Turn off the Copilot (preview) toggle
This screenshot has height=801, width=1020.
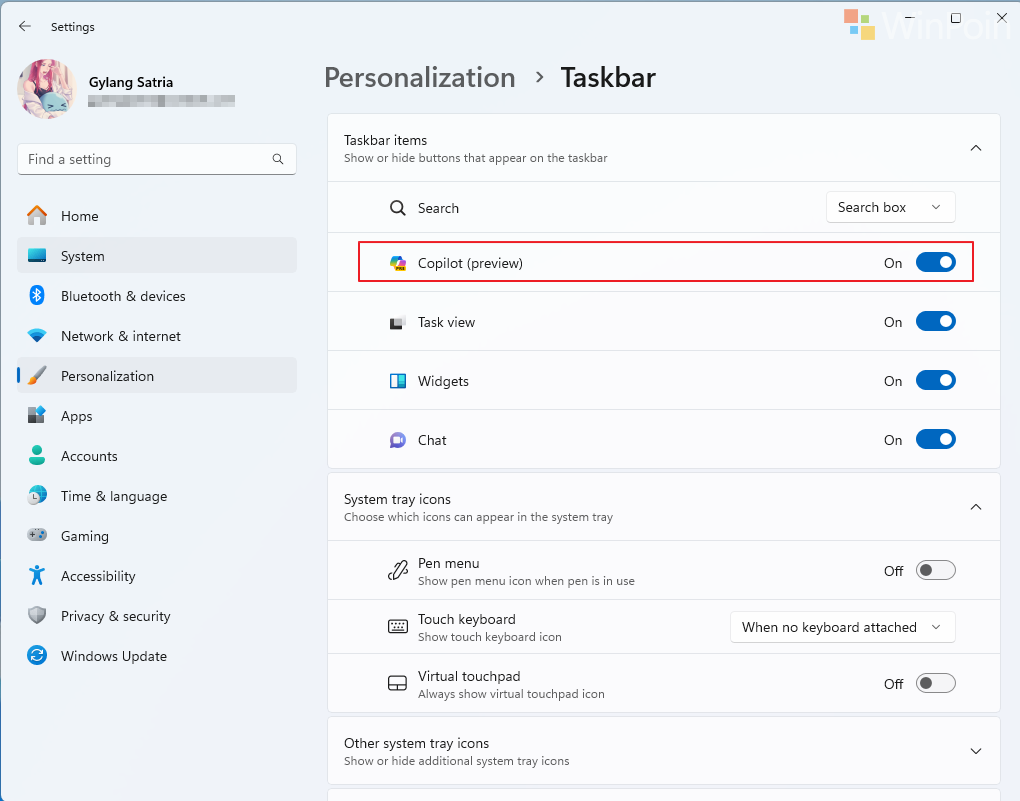click(x=935, y=263)
